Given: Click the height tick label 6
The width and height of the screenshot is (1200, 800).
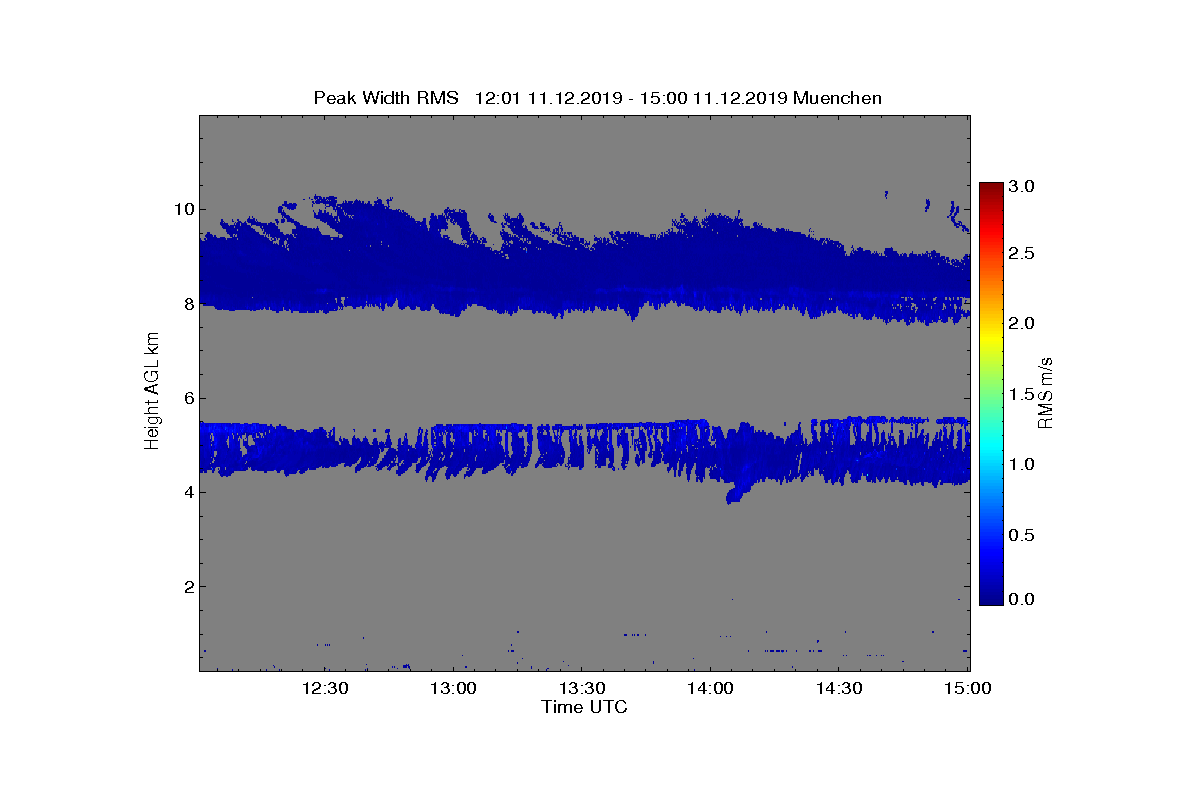Looking at the screenshot, I should pyautogui.click(x=187, y=398).
